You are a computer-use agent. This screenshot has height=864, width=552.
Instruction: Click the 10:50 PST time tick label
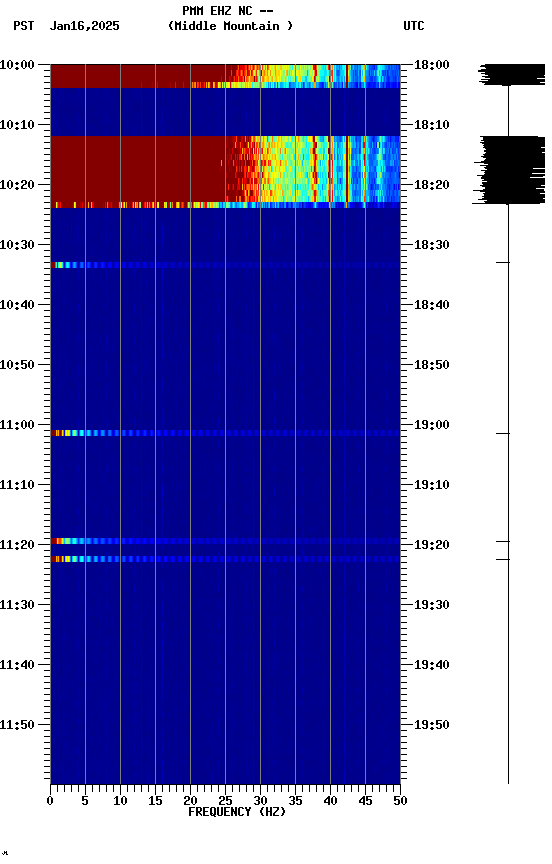click(x=17, y=365)
